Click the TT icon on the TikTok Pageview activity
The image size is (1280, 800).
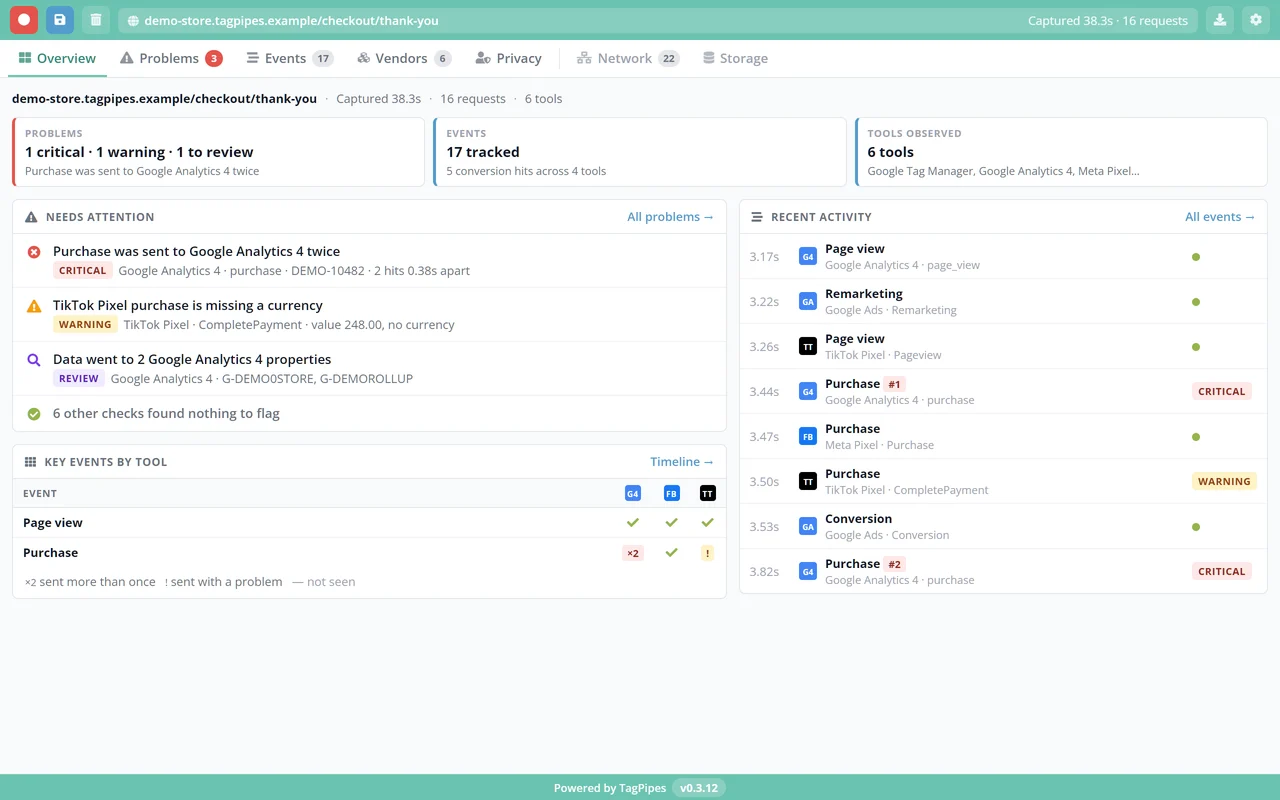coord(808,347)
